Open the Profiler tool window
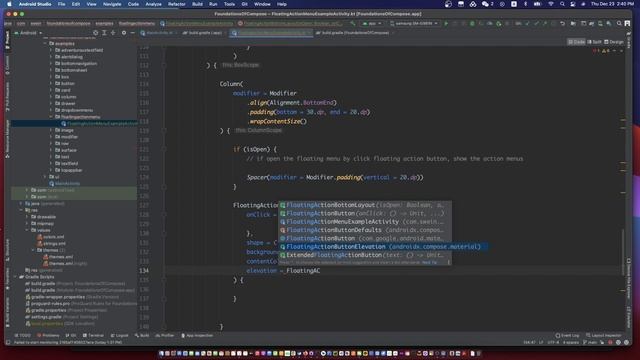 (x=164, y=336)
